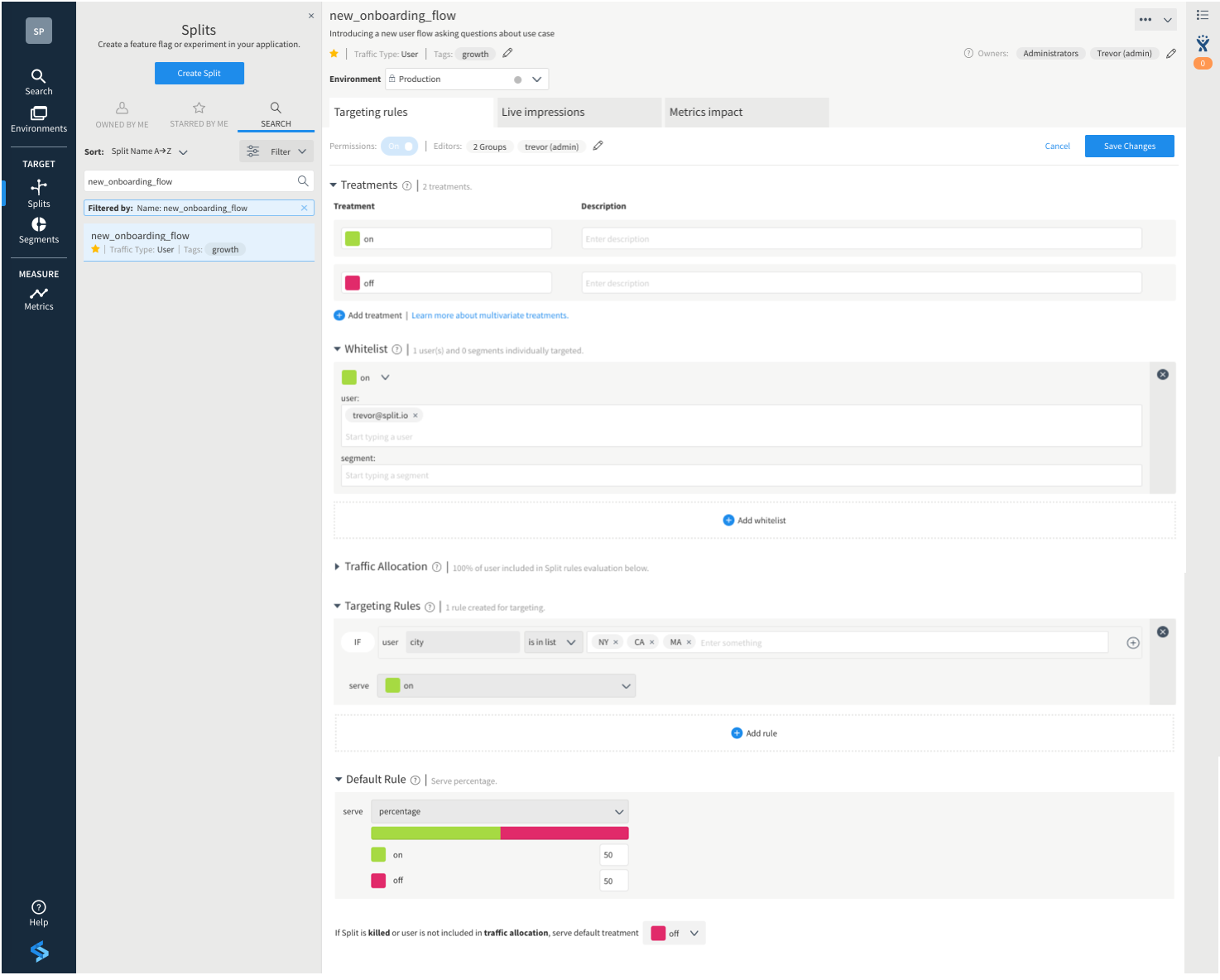Open Metrics in the sidebar
Image resolution: width=1220 pixels, height=980 pixels.
tap(38, 299)
